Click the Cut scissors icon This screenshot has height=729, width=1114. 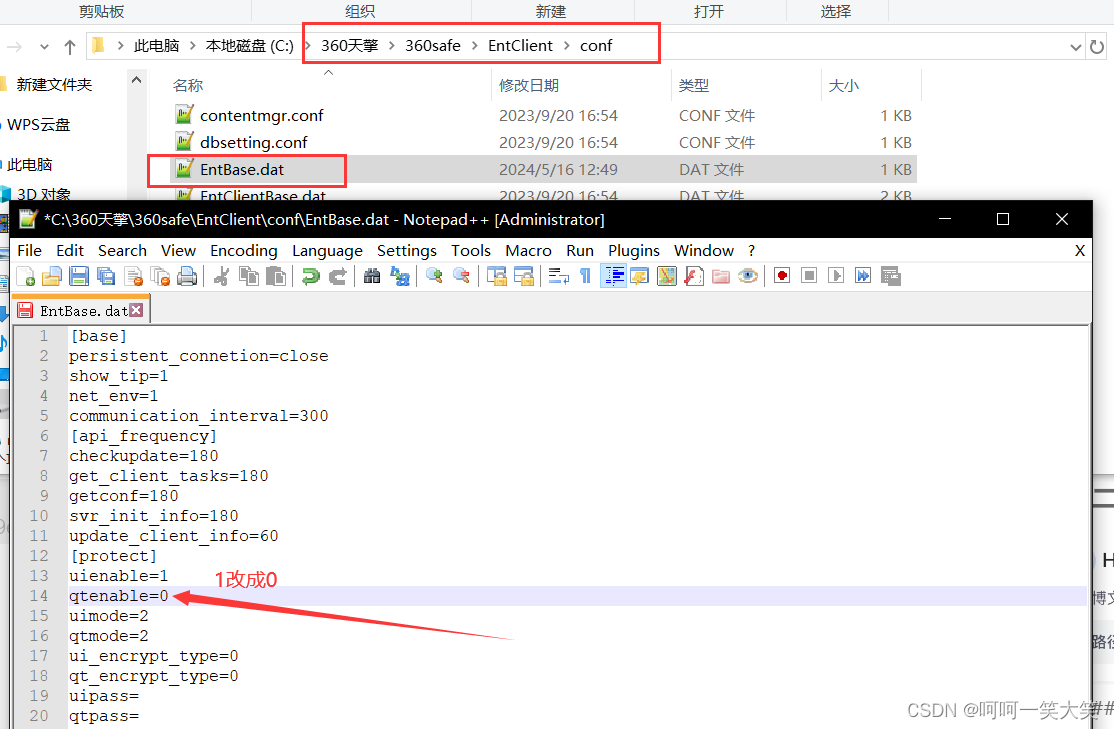[222, 276]
